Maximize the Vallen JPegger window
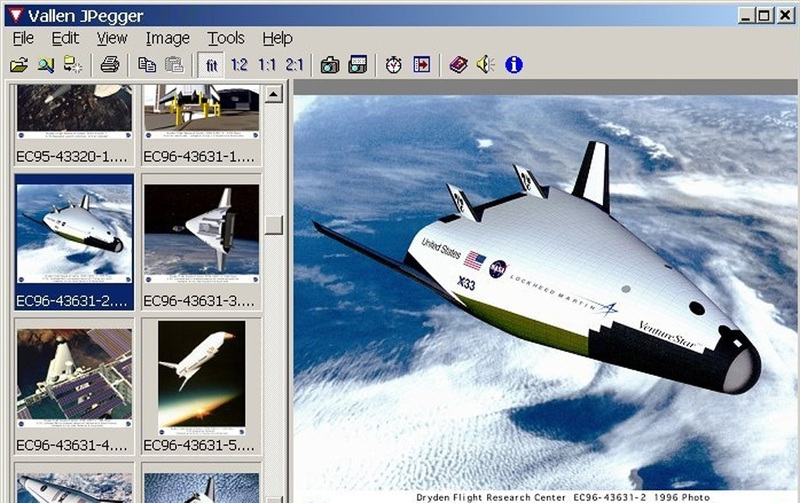 tap(764, 16)
